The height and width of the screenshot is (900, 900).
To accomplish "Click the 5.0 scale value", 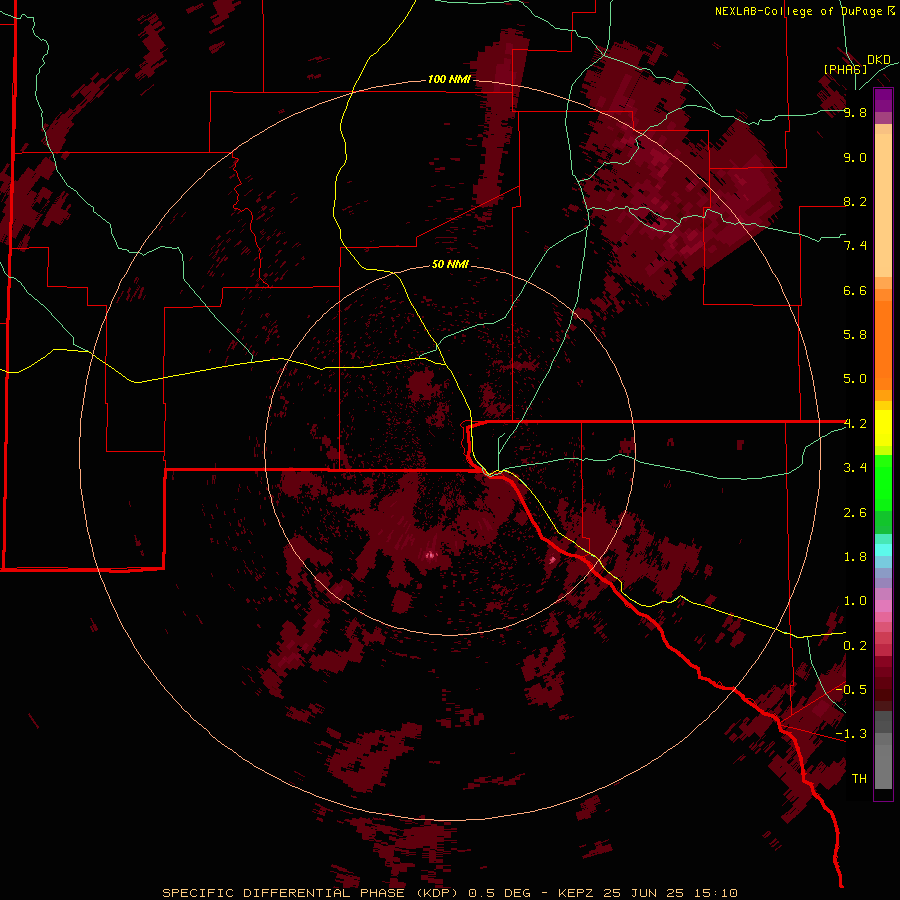I will pyautogui.click(x=855, y=379).
